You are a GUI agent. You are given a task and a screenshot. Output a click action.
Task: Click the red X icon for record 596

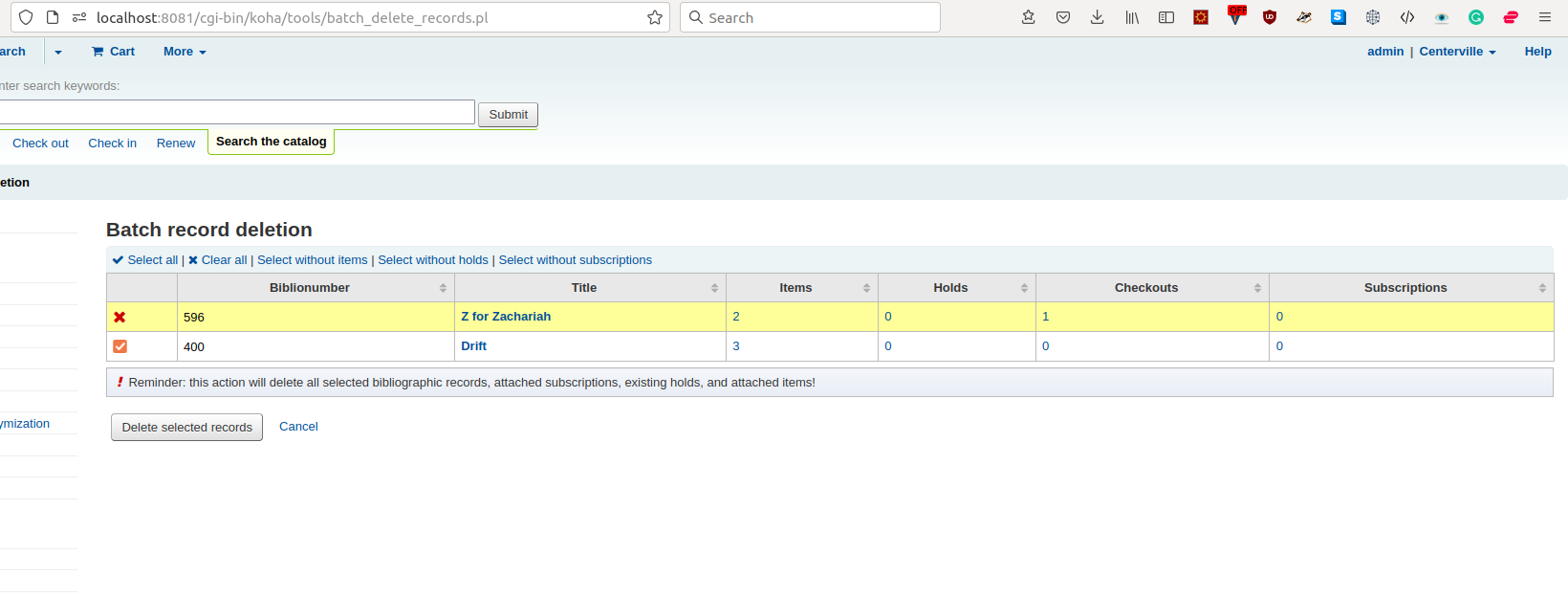click(x=120, y=317)
